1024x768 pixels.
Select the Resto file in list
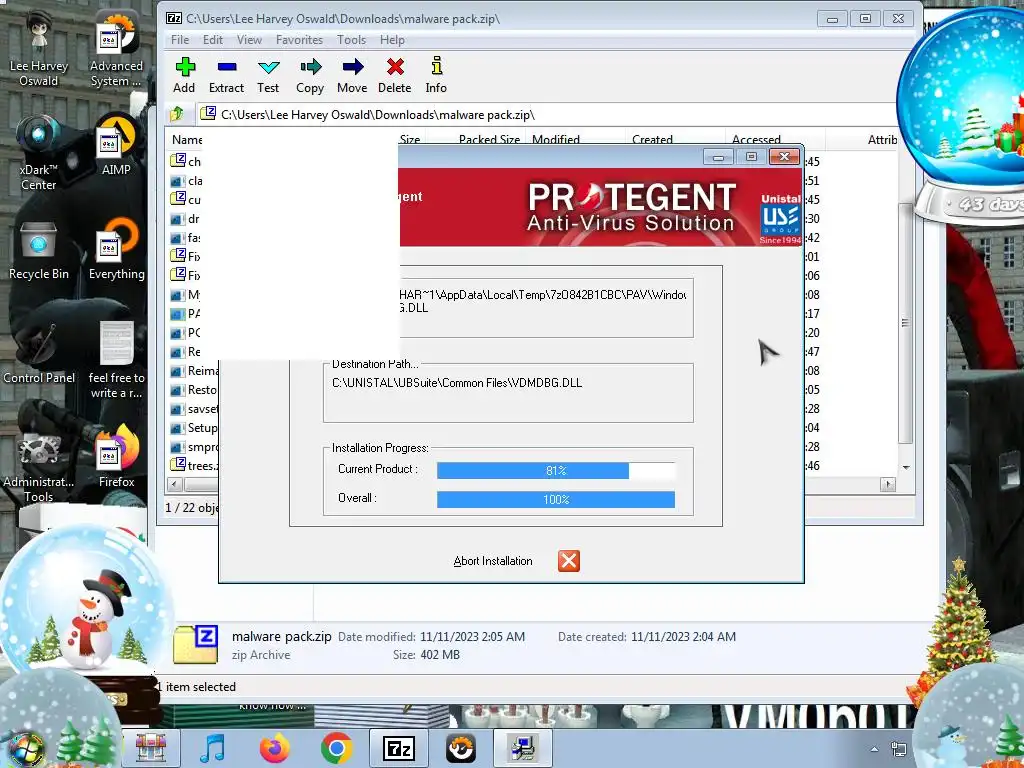194,390
